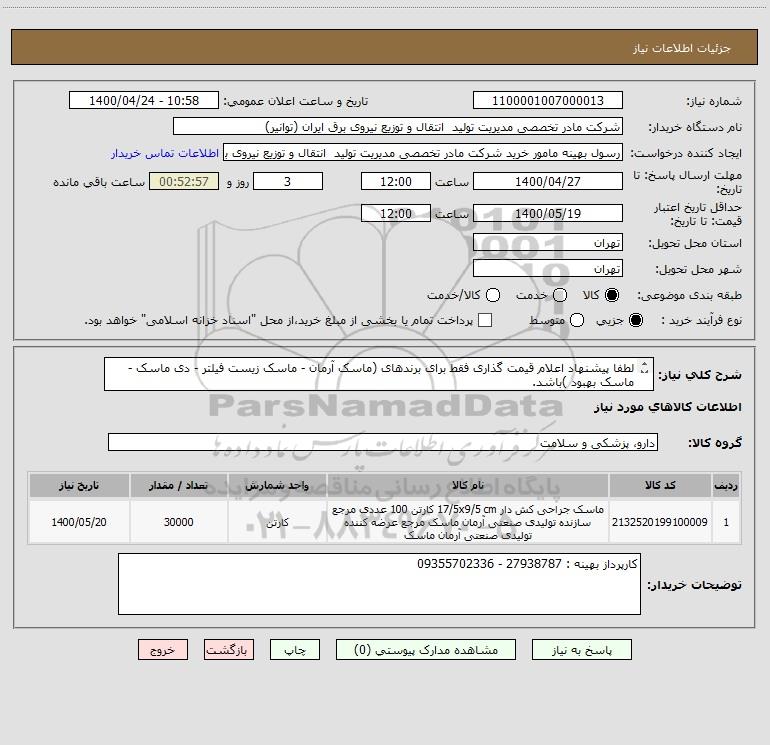Click the بازگشت back button
The width and height of the screenshot is (770, 745).
click(229, 650)
